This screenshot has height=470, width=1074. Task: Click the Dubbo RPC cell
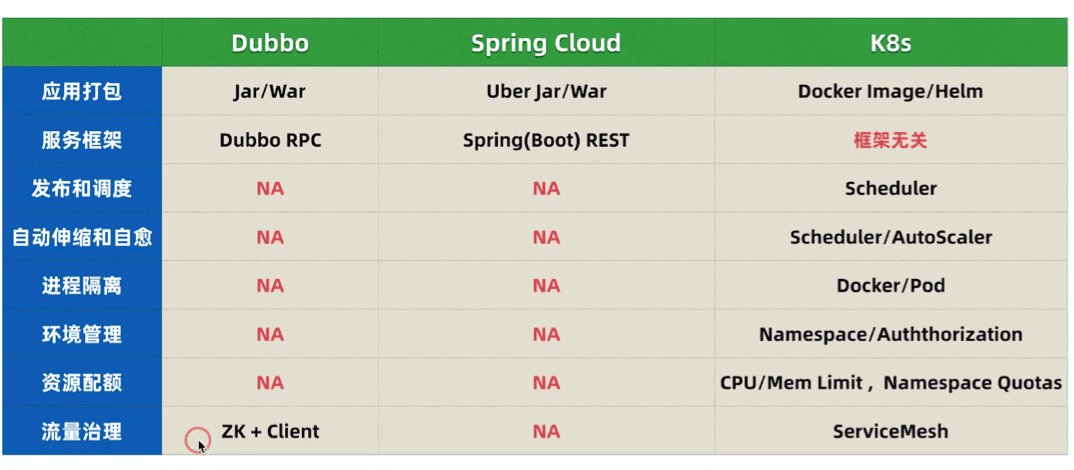pos(270,140)
